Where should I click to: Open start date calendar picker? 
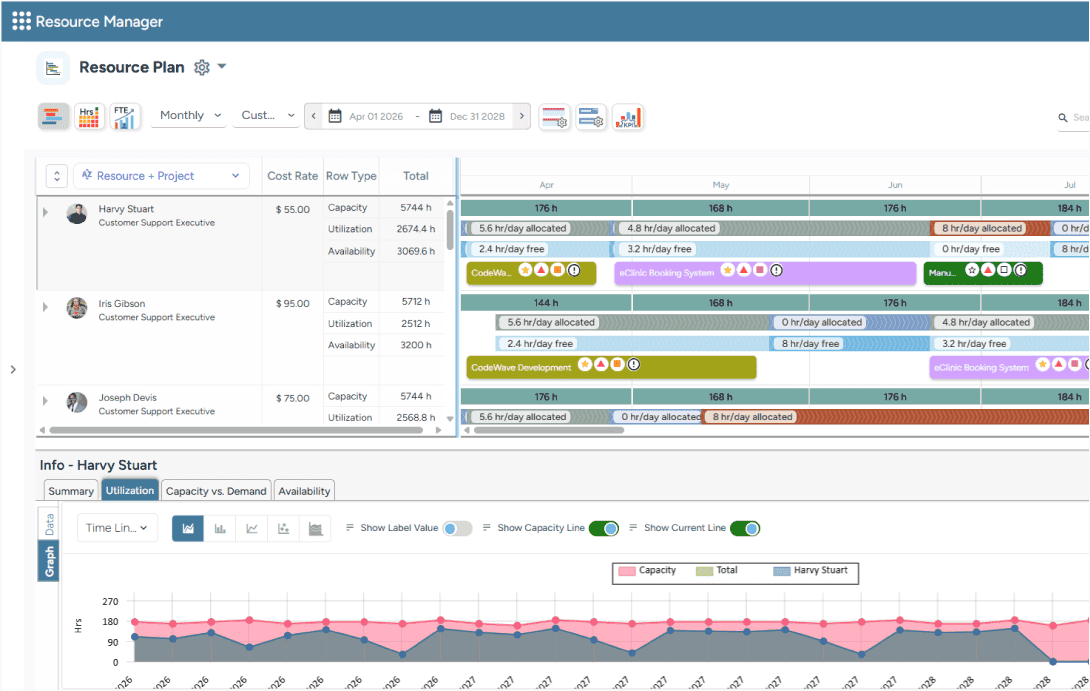(335, 116)
